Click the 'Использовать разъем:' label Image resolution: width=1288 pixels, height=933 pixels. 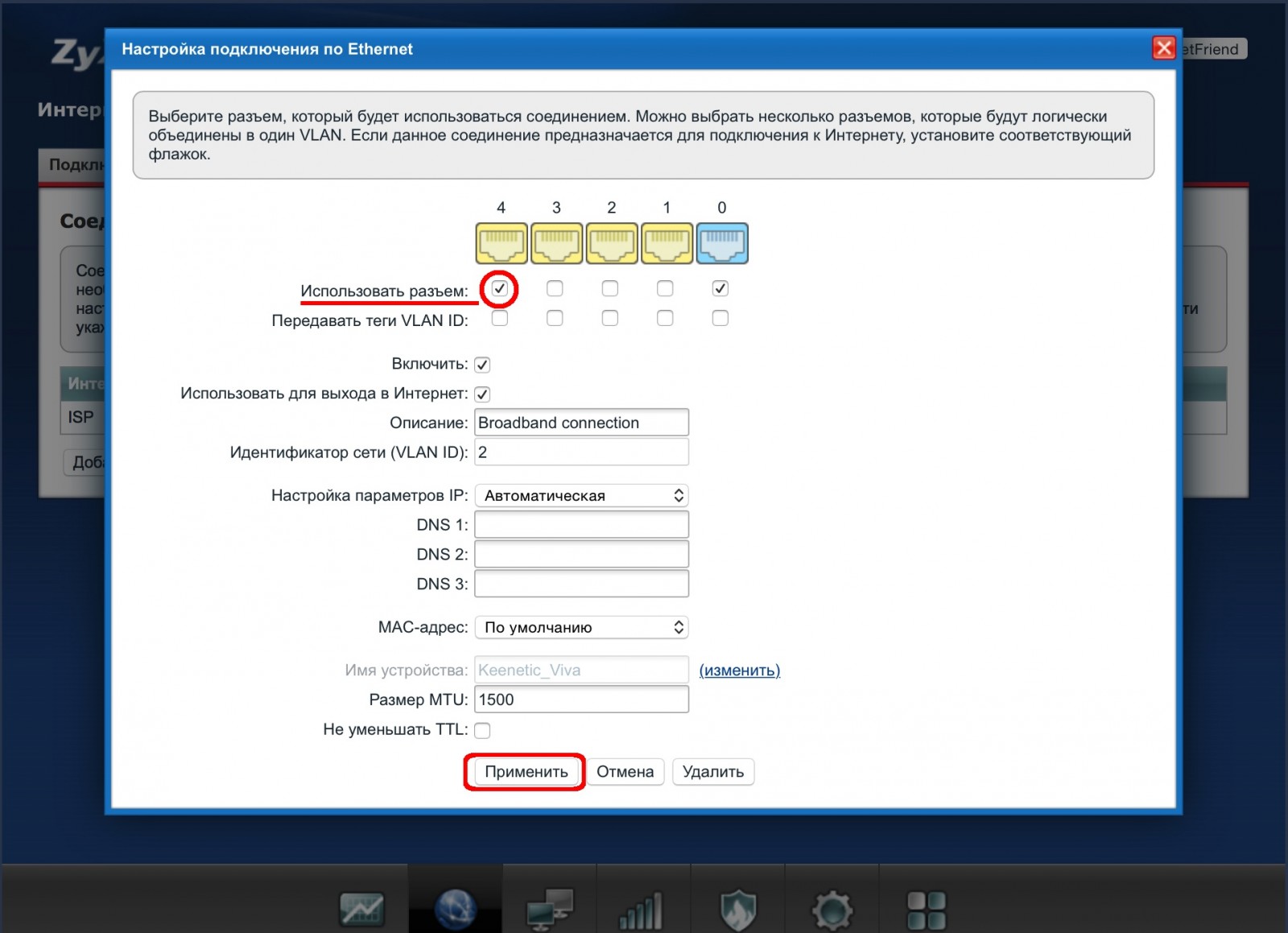[384, 291]
